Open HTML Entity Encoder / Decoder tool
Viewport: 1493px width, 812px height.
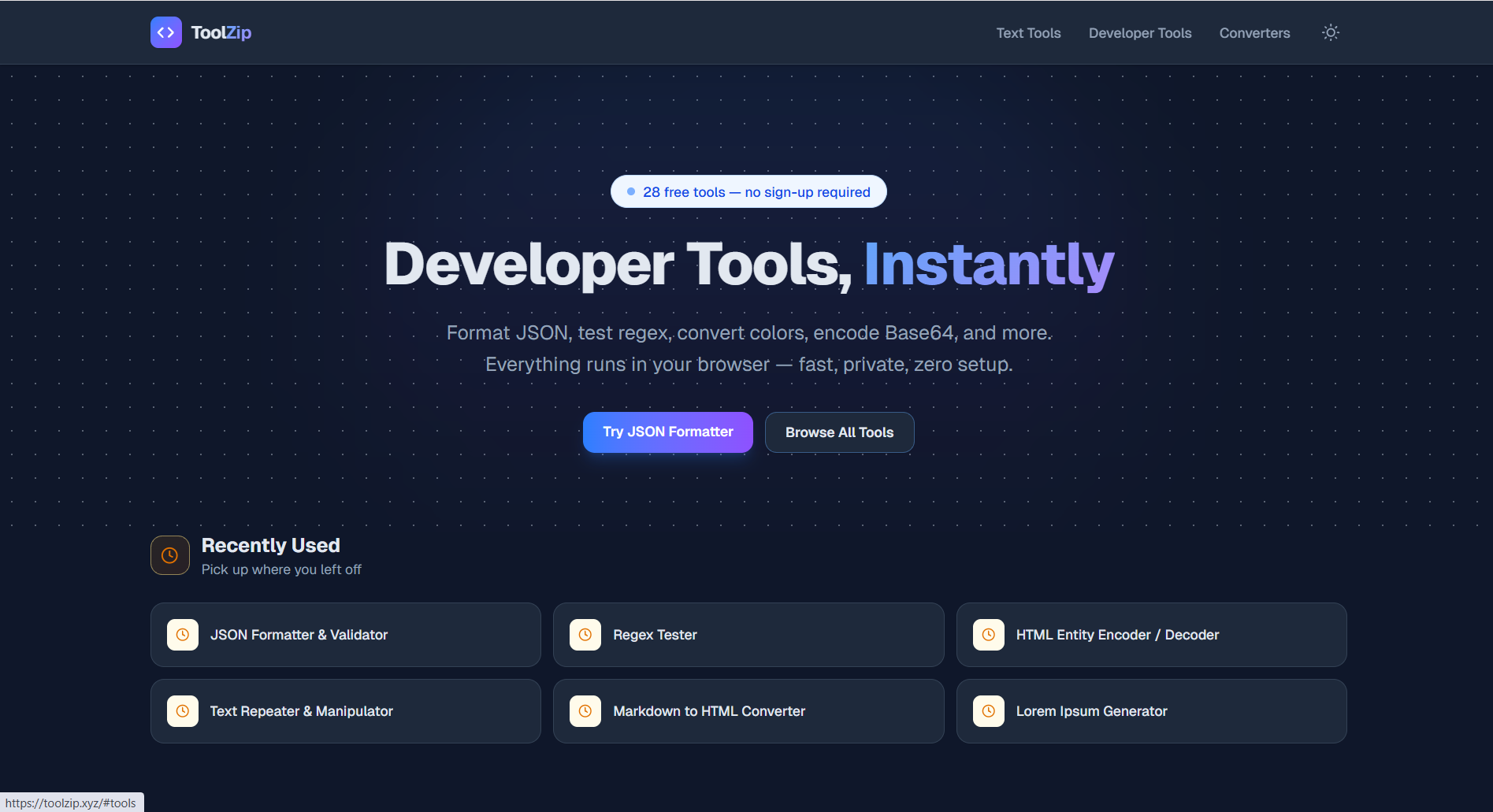click(1152, 635)
